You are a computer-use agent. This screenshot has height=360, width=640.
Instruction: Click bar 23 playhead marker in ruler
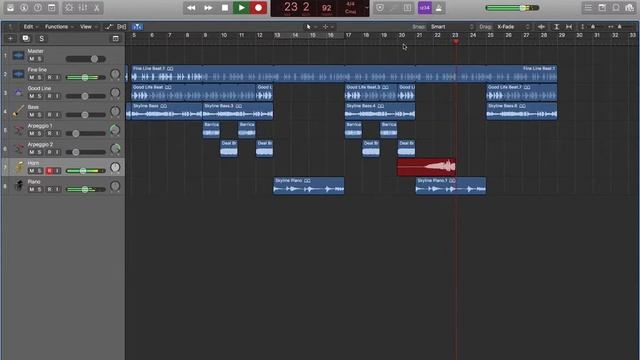pos(456,41)
